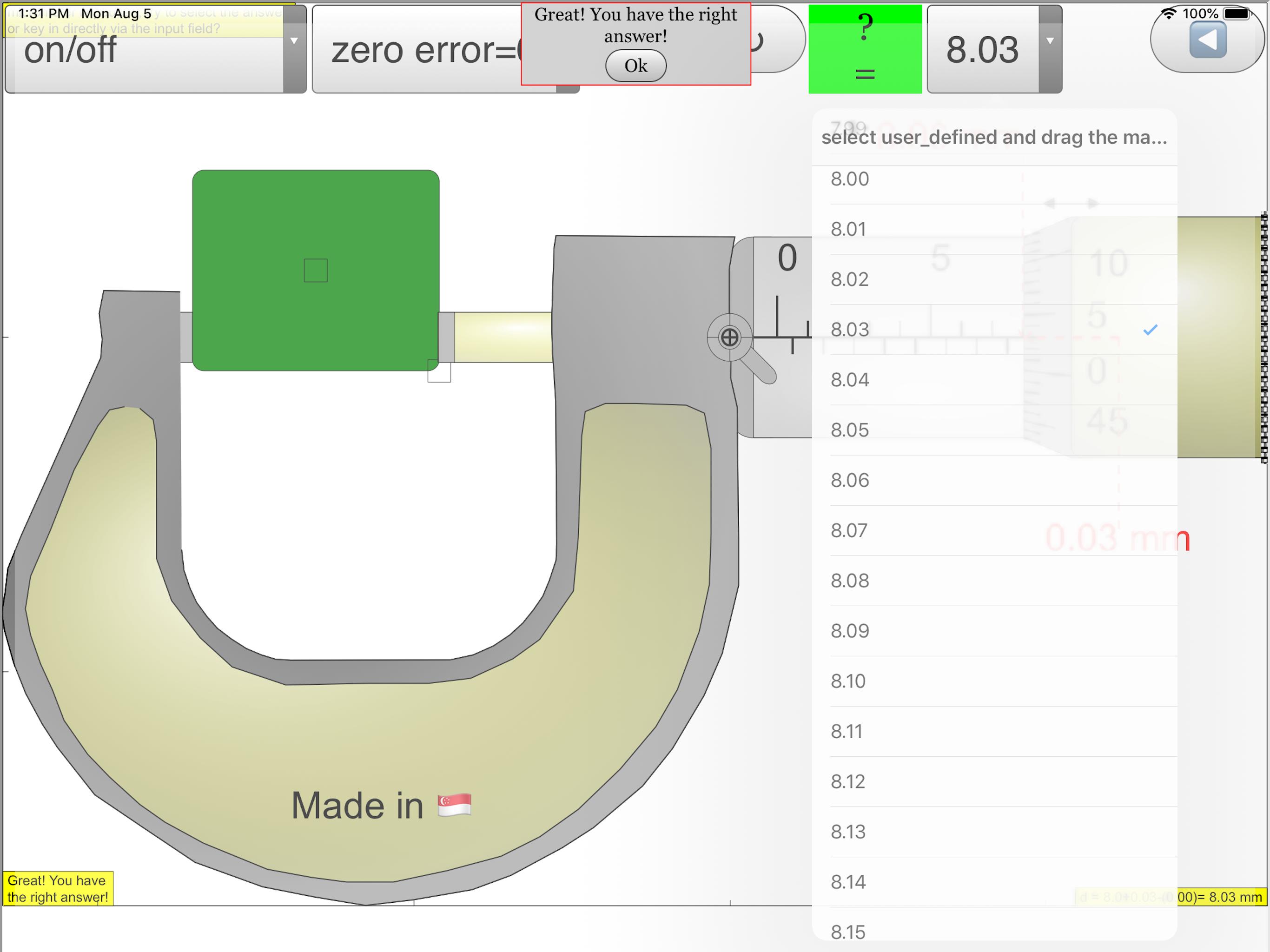Pick 8.10 as the answer
This screenshot has width=1270, height=952.
click(x=995, y=681)
